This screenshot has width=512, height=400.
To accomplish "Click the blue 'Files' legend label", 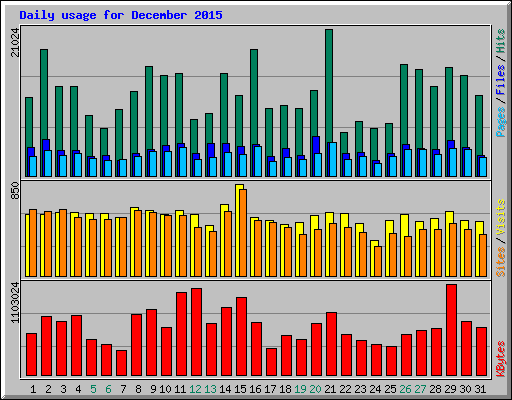I will (x=500, y=80).
